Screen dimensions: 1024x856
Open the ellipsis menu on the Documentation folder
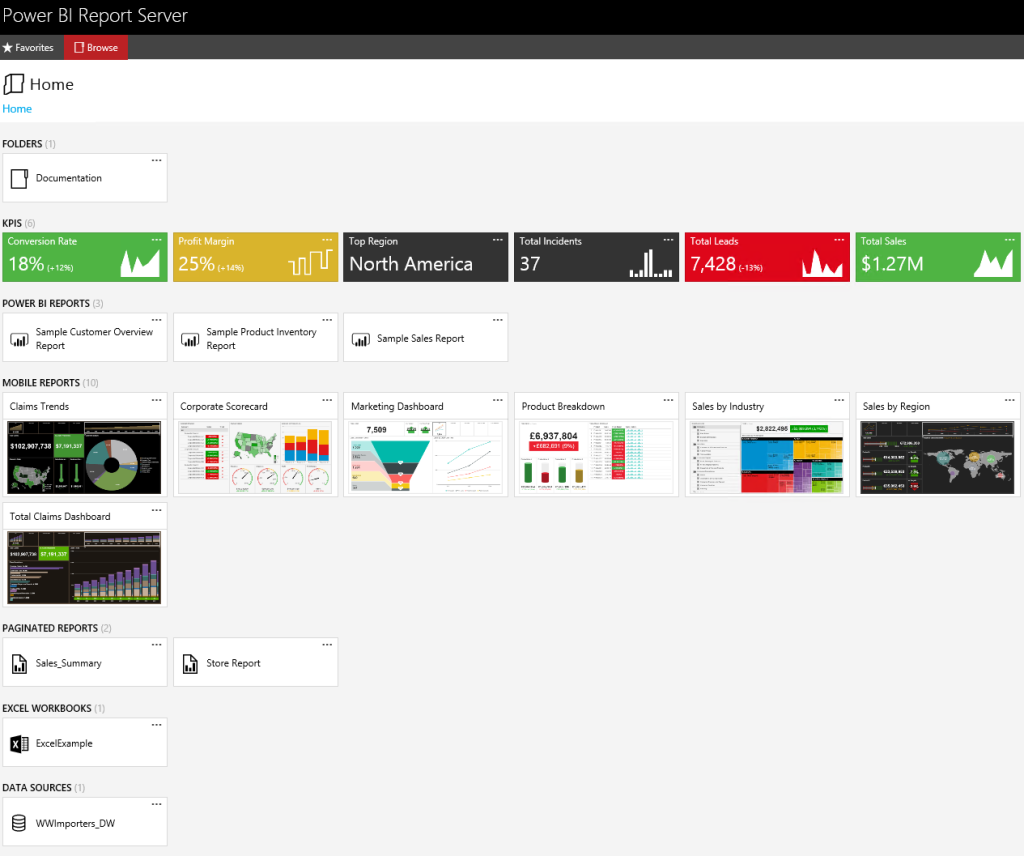(x=156, y=159)
